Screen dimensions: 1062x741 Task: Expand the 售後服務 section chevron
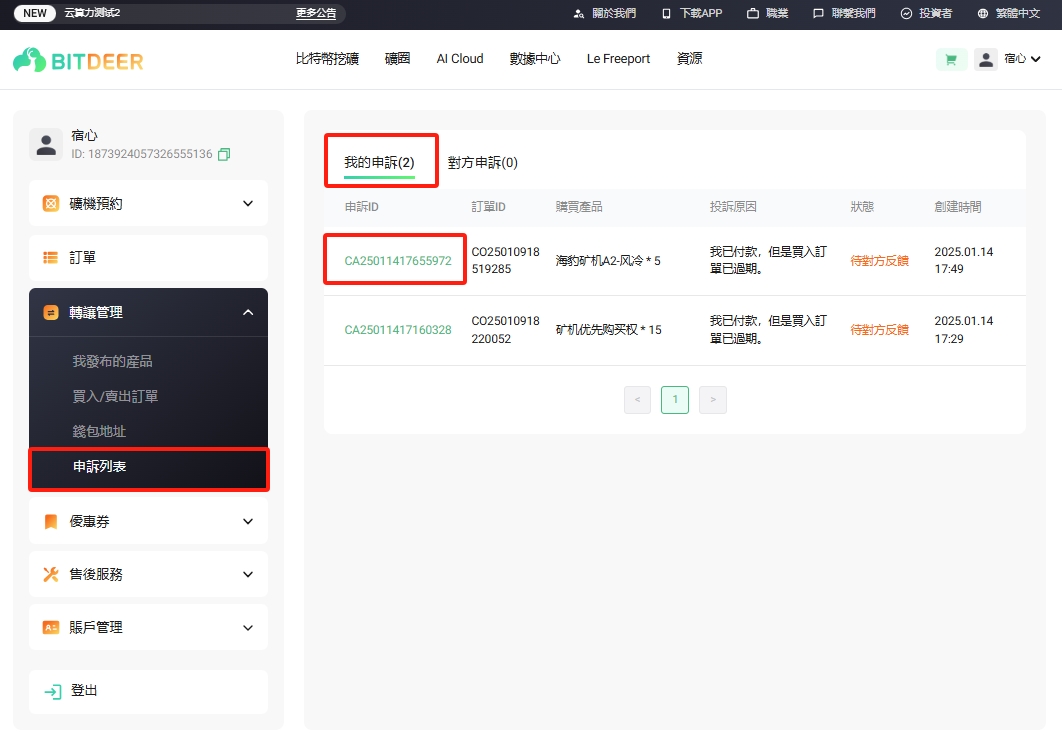248,574
